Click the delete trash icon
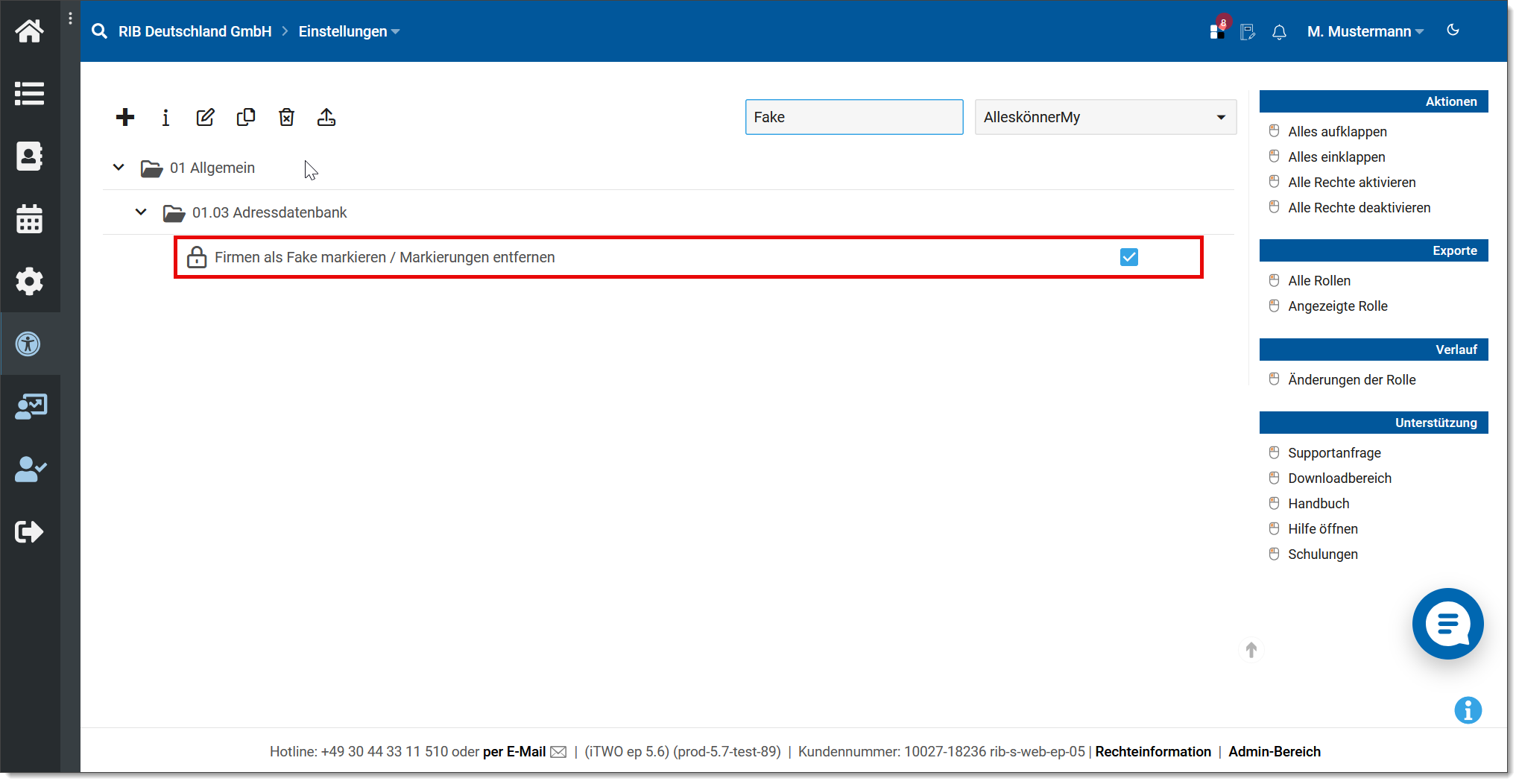 click(286, 117)
